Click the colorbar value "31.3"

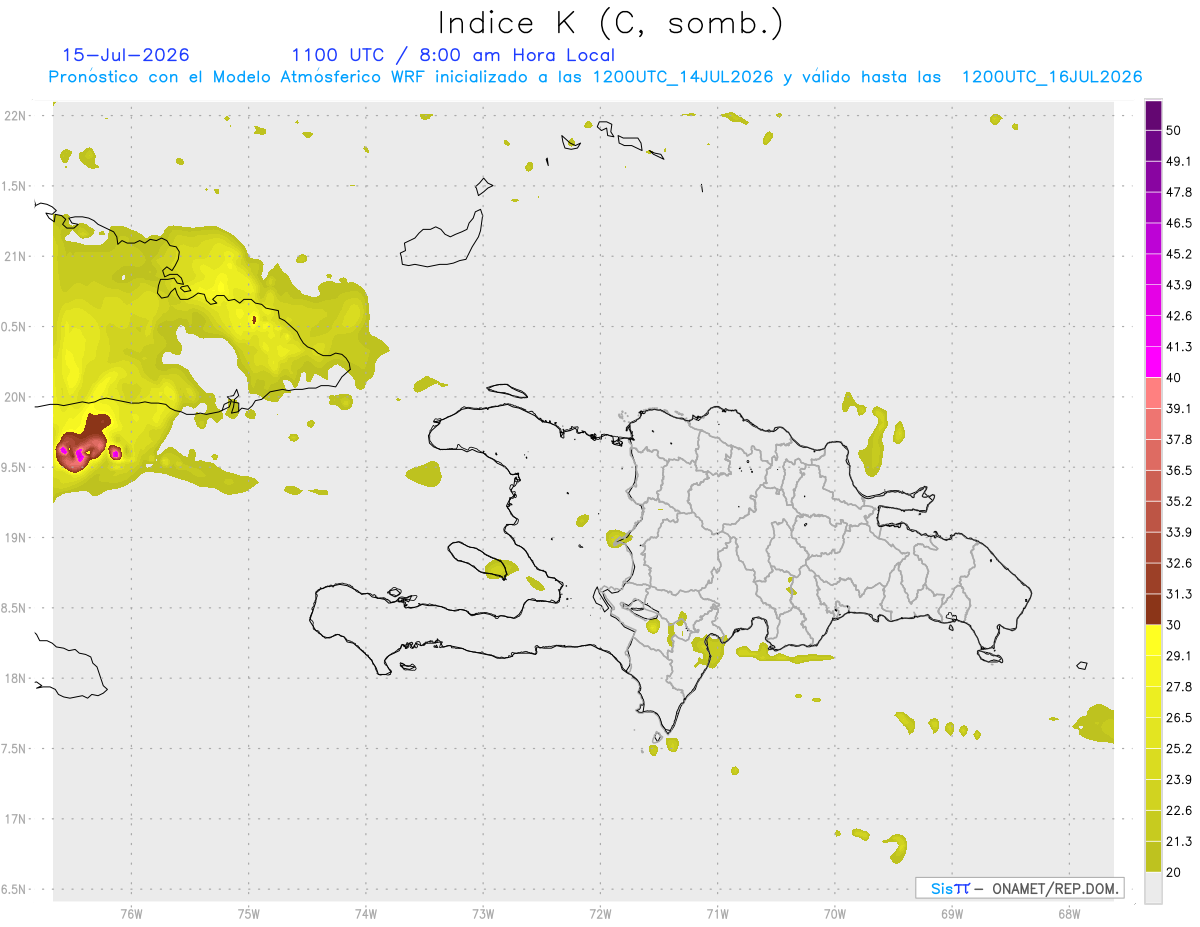coord(1179,594)
